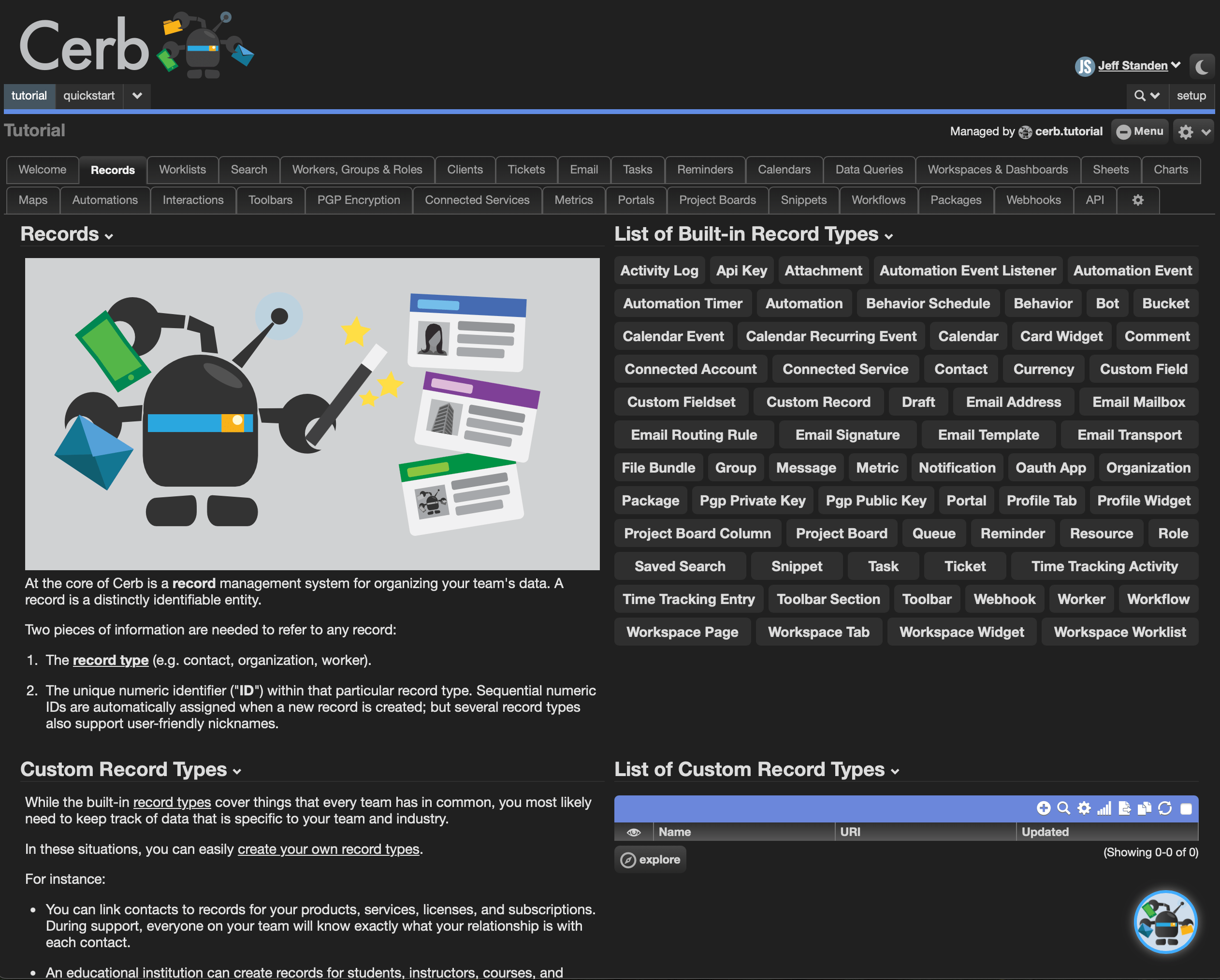
Task: Open the Pgp Private Key record type
Action: click(753, 501)
